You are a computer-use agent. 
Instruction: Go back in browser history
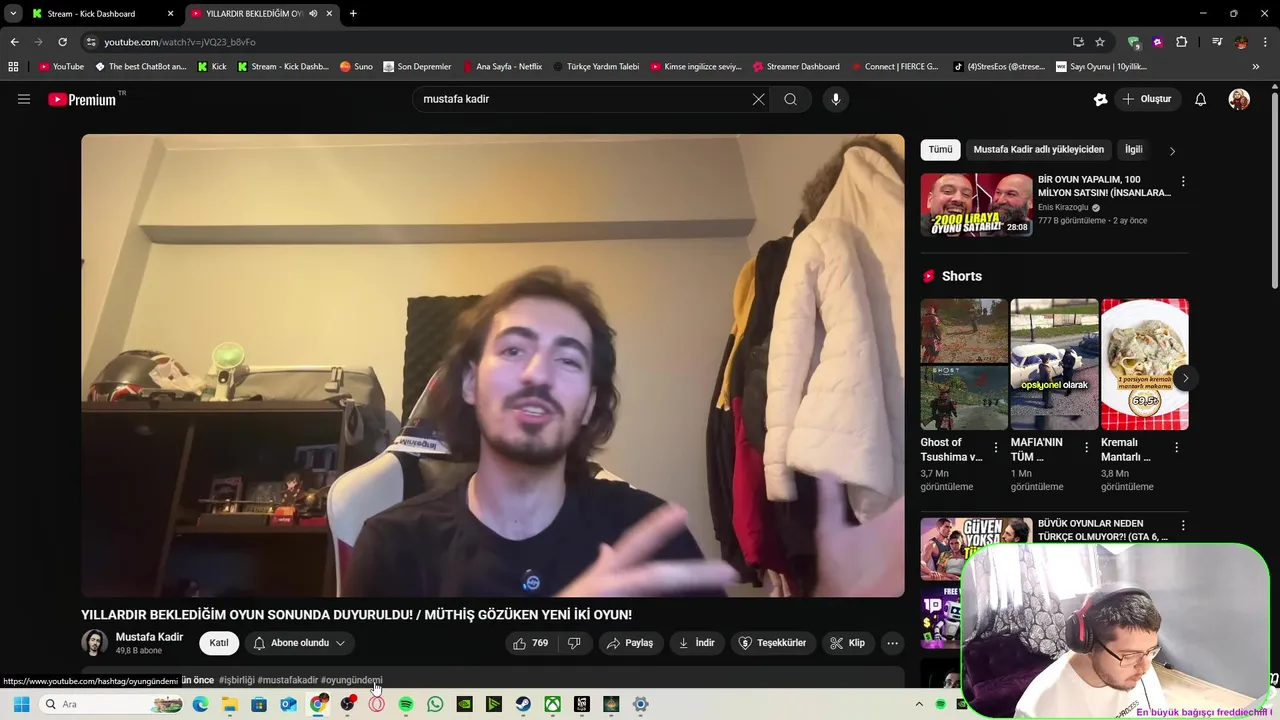14,42
